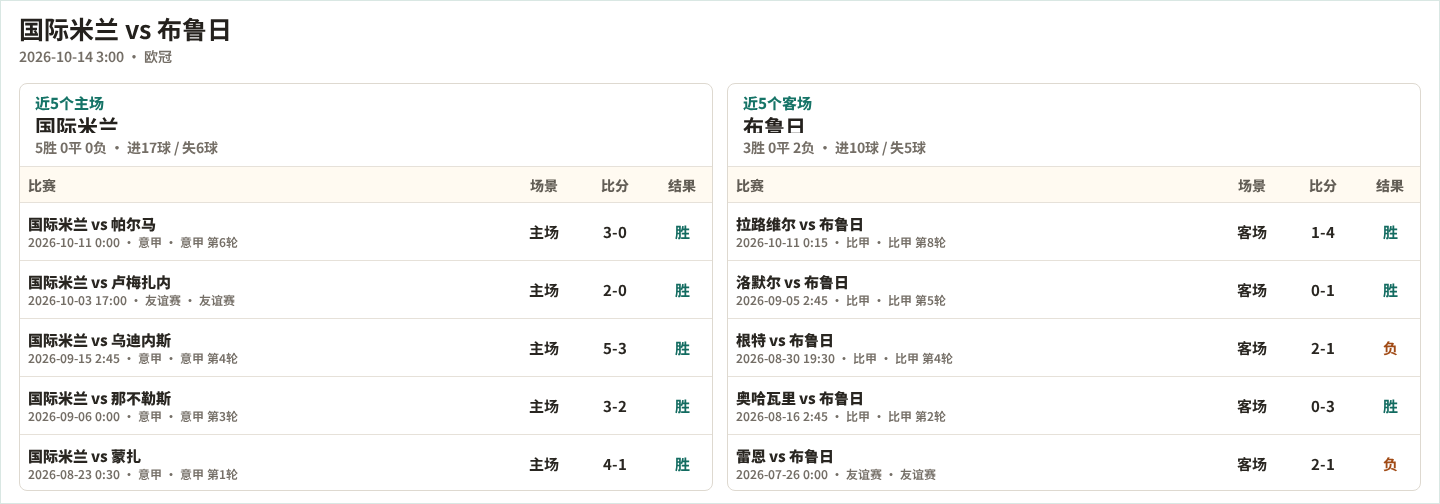
Task: Select the summary 3胜 0平 2负 进10球 / 失5球
Action: tap(834, 148)
